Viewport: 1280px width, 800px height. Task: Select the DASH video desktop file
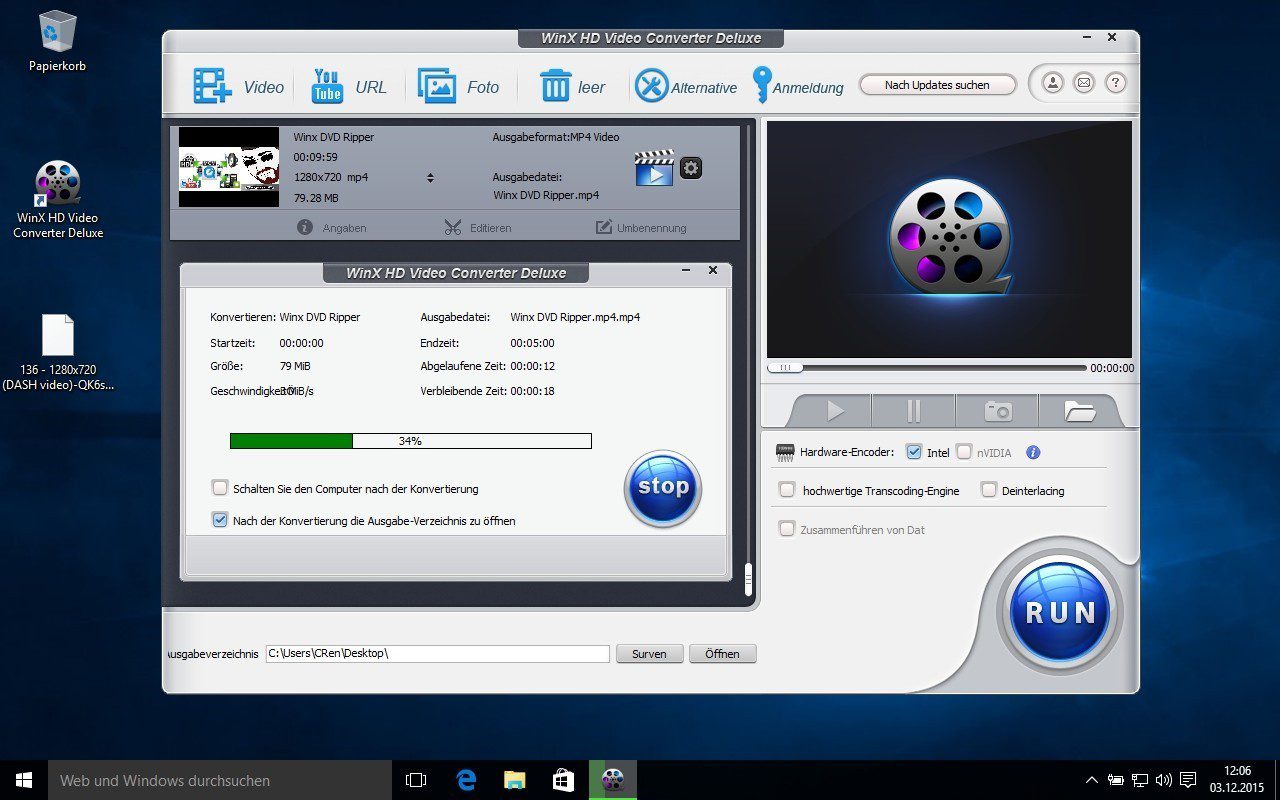[57, 352]
